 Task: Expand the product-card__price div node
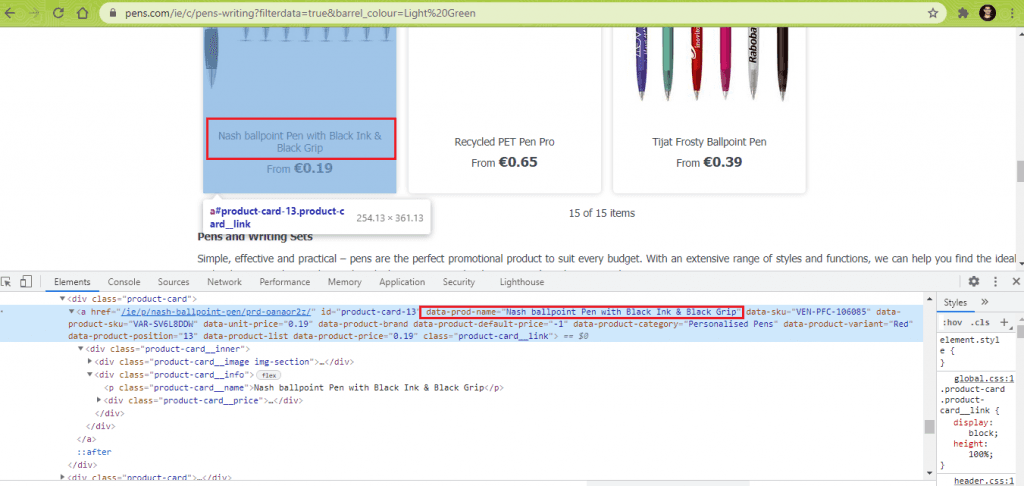pos(99,400)
